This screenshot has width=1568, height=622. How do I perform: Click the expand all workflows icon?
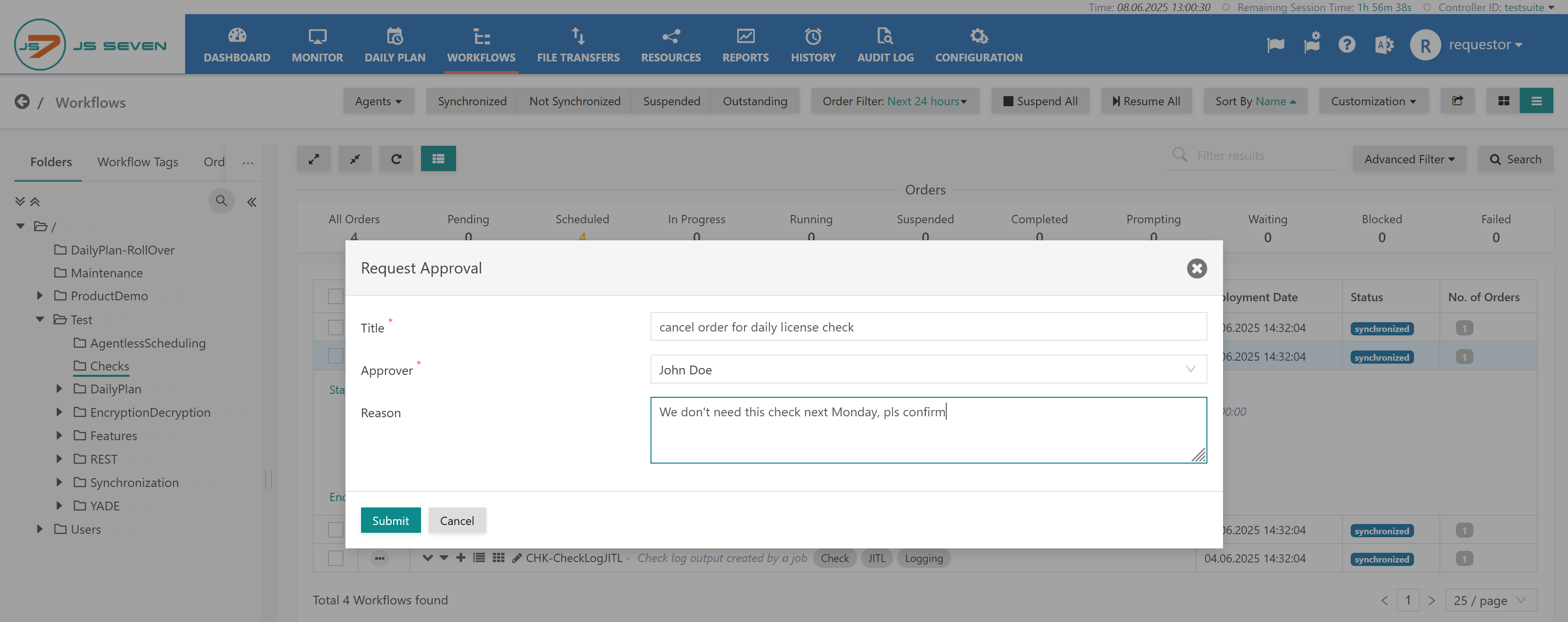[x=313, y=159]
